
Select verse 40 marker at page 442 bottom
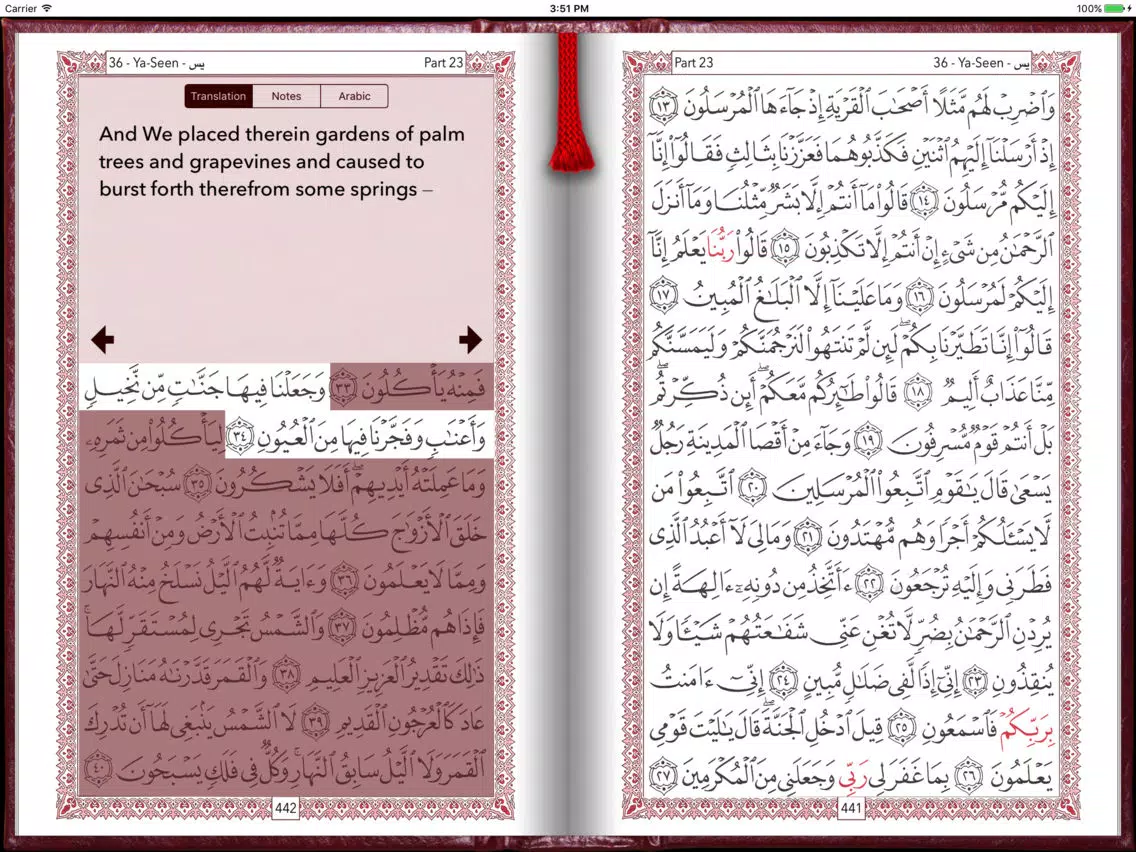98,769
